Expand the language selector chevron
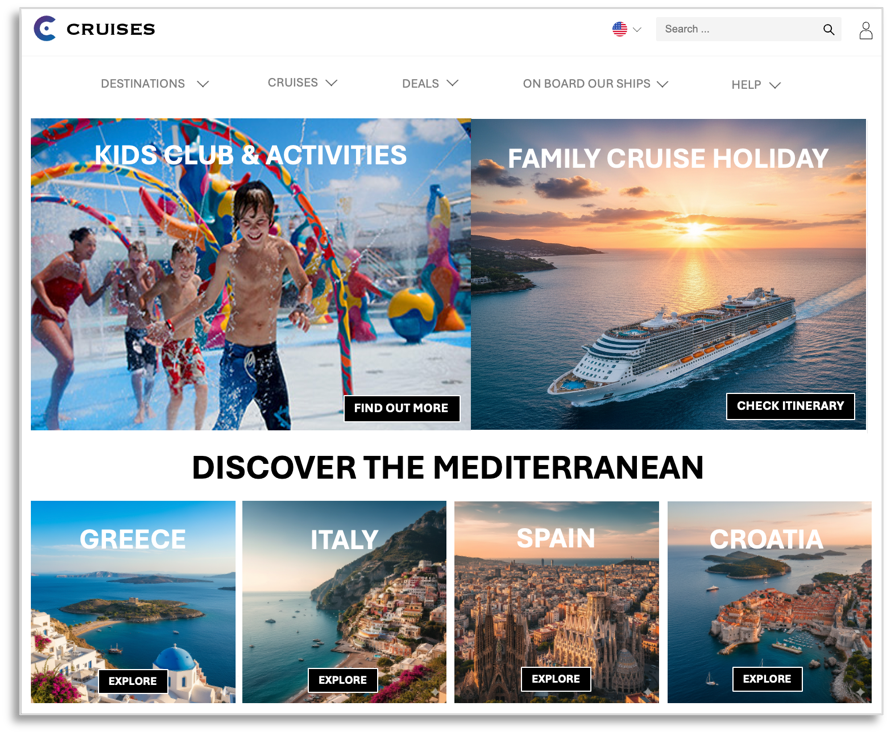 coord(637,30)
